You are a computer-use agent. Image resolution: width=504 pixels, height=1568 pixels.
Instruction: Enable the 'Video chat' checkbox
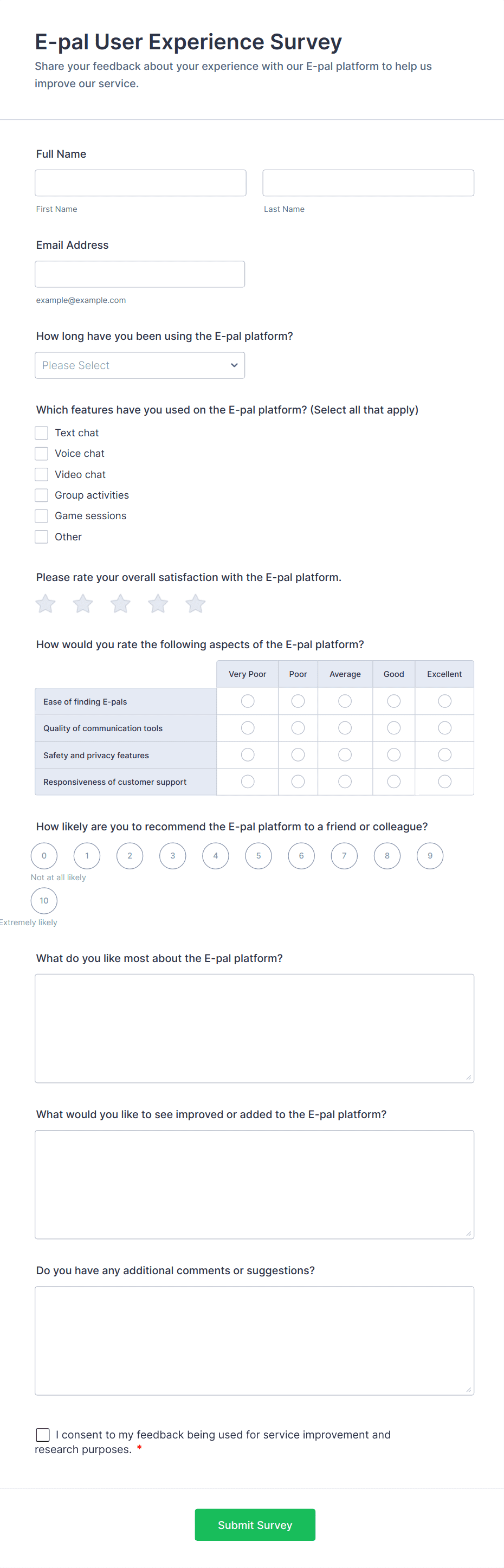[41, 474]
